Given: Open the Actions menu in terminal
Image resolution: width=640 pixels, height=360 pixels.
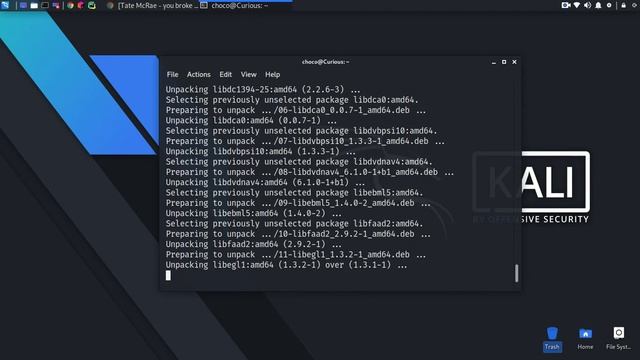Looking at the screenshot, I should coord(199,74).
